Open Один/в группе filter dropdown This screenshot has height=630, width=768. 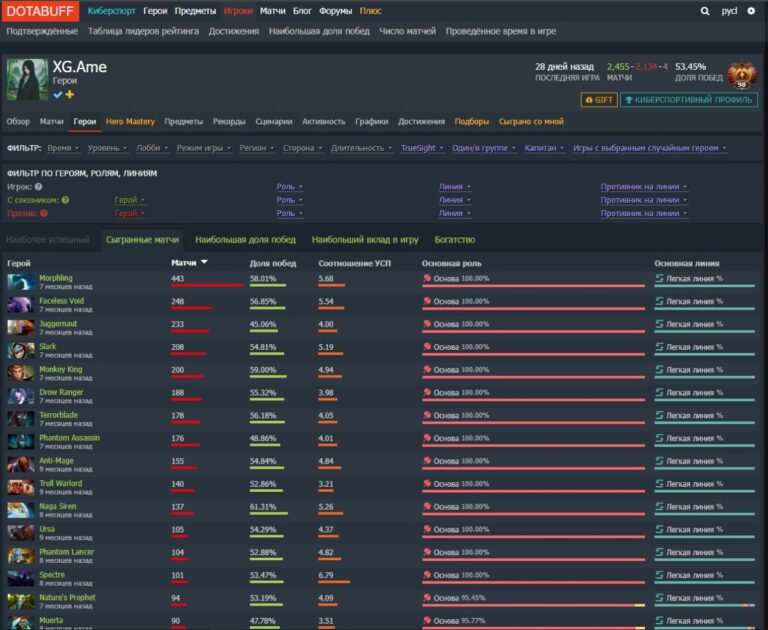click(x=484, y=148)
